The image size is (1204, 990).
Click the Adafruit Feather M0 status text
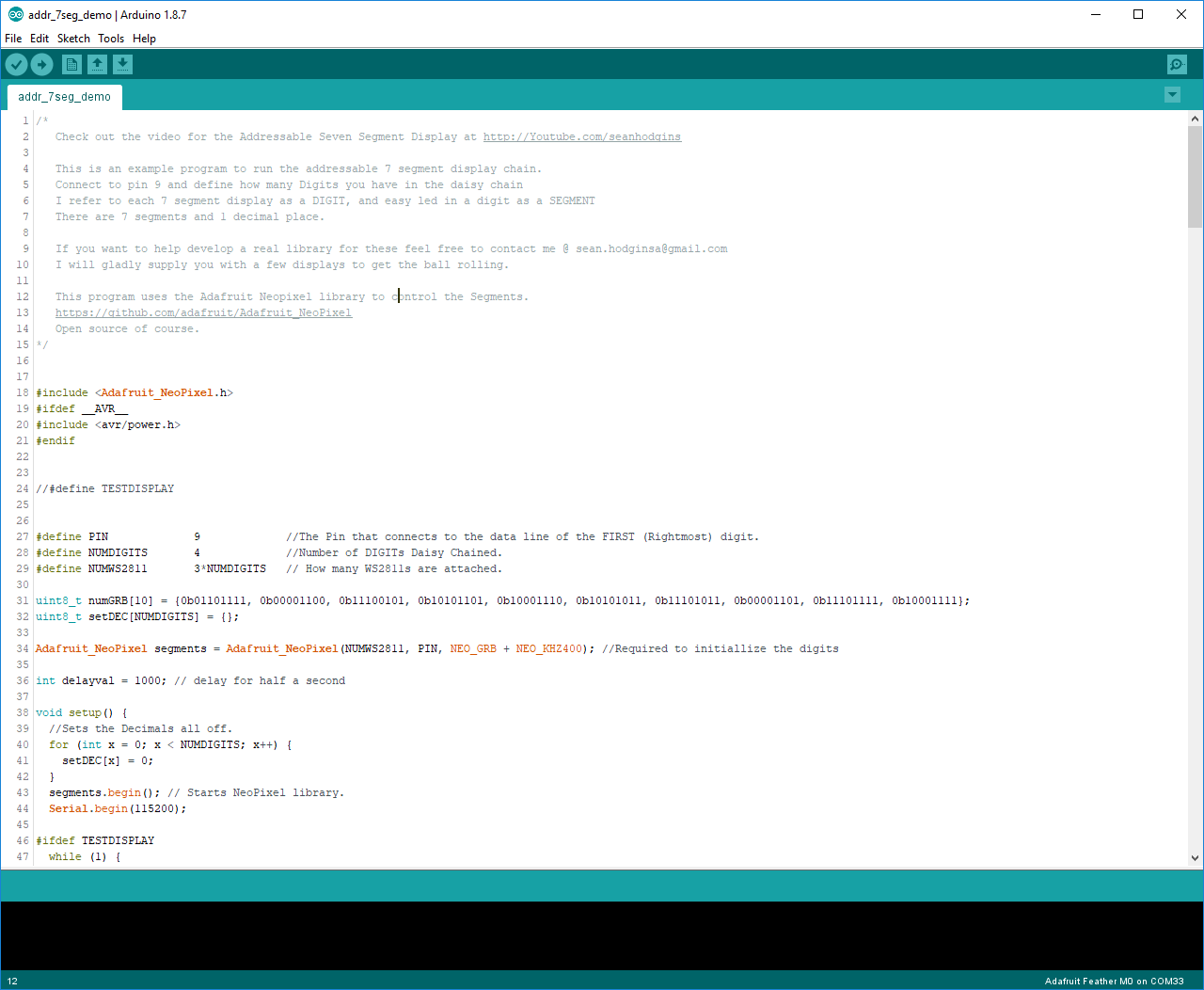[1115, 981]
